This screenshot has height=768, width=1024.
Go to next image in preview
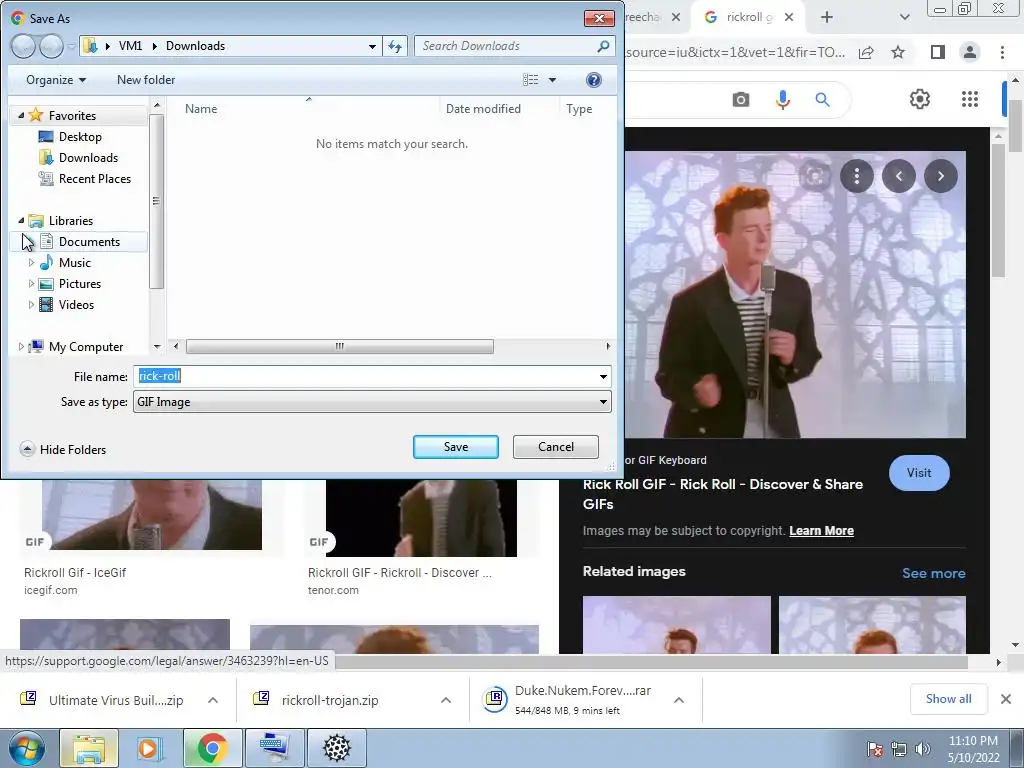(940, 176)
